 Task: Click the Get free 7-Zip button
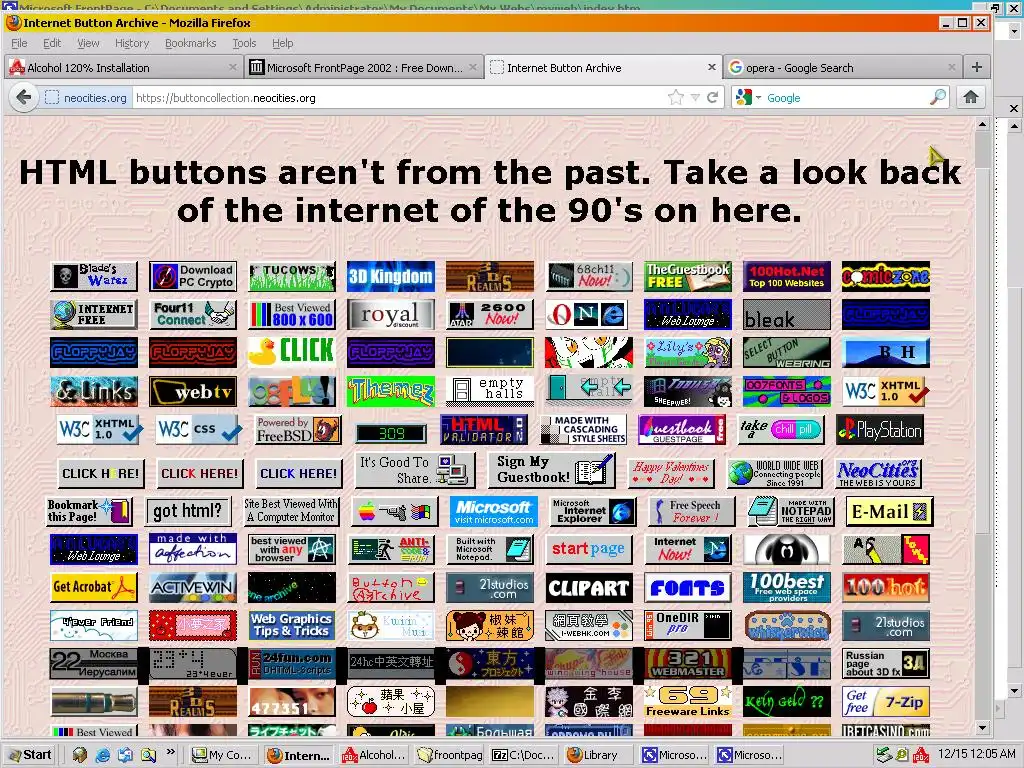tap(886, 701)
